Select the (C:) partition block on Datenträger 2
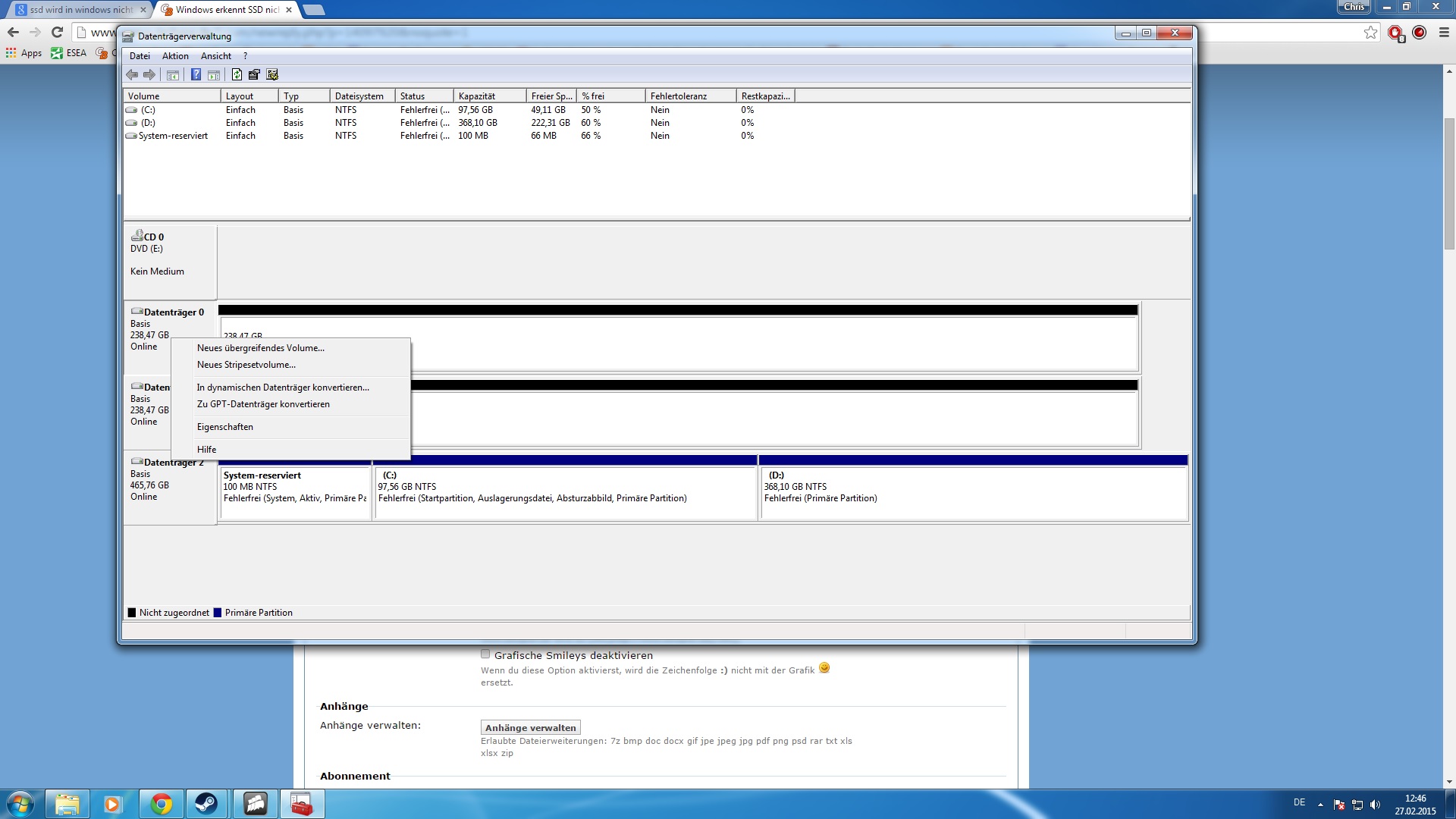Screen dimensions: 1456x819 pos(565,493)
